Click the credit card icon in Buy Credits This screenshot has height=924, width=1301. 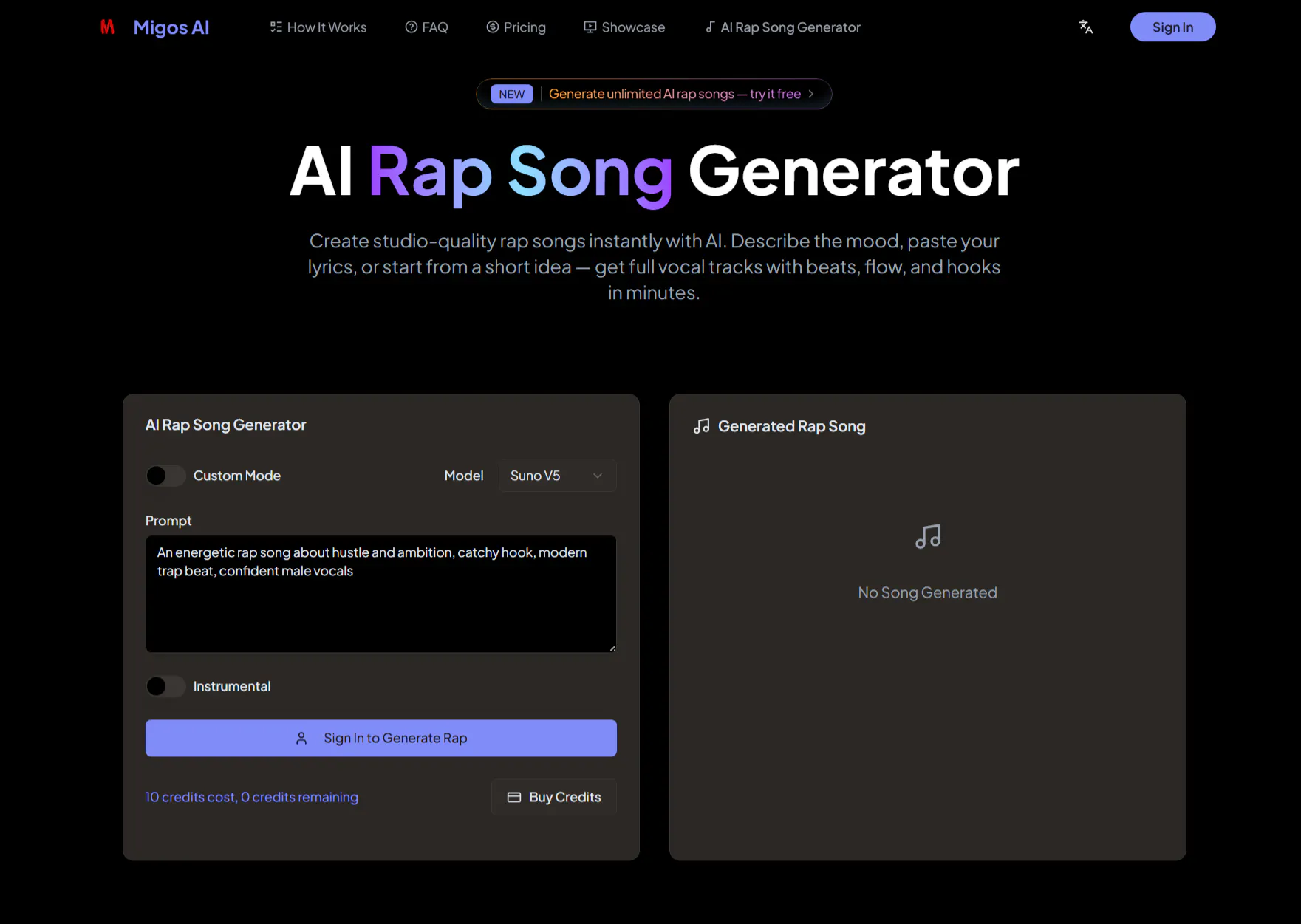[x=514, y=797]
